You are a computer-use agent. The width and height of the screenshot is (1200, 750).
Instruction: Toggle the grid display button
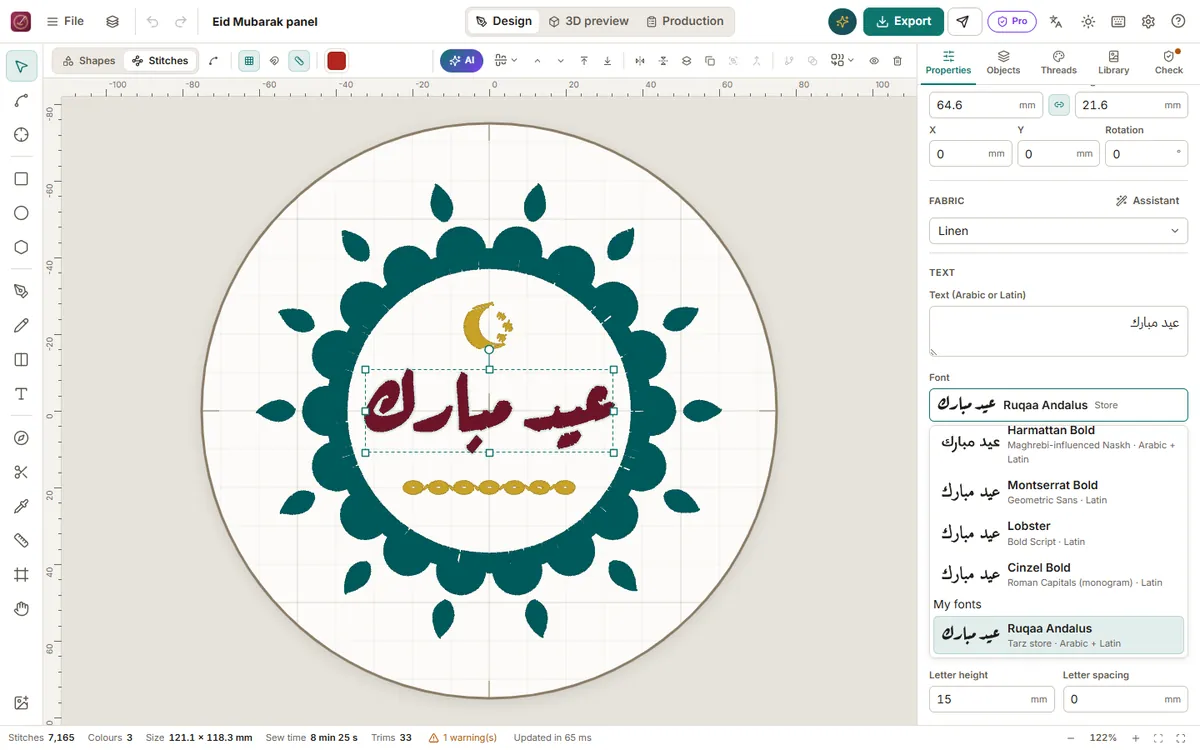click(248, 61)
